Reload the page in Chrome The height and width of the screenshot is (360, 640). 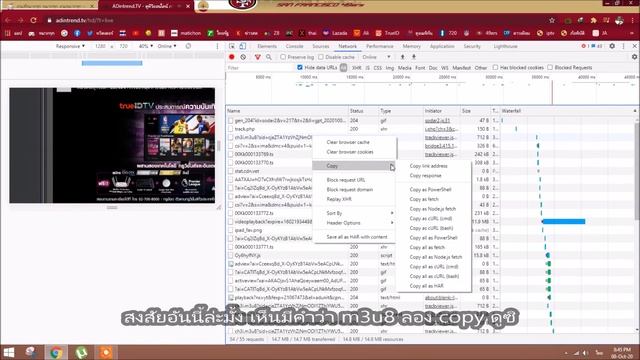click(x=33, y=20)
